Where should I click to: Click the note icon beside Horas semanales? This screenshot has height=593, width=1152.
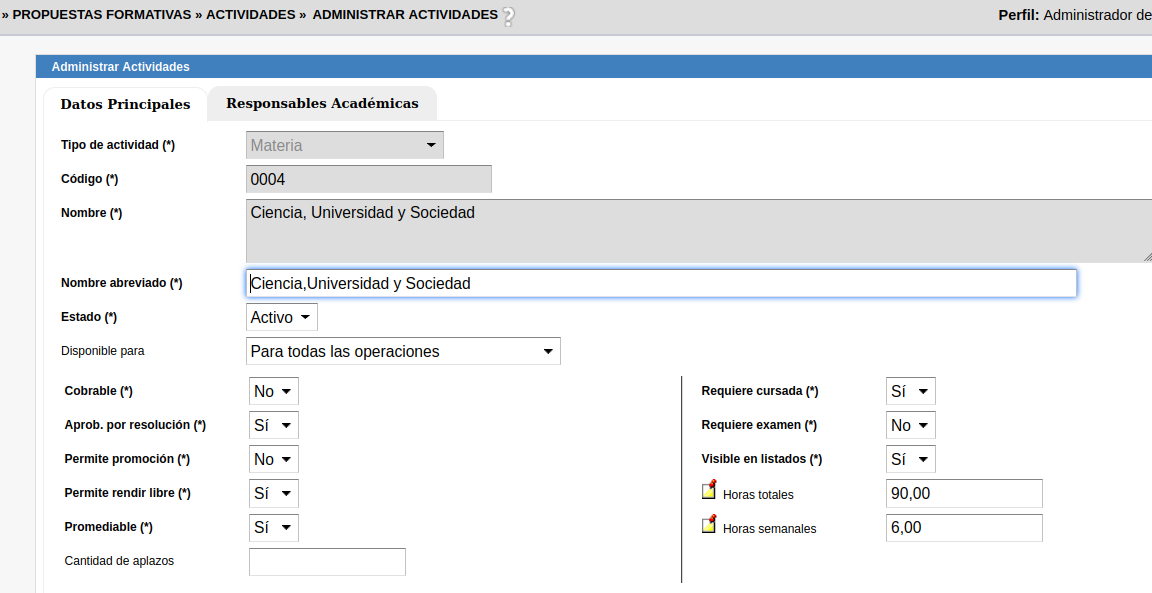pos(709,524)
